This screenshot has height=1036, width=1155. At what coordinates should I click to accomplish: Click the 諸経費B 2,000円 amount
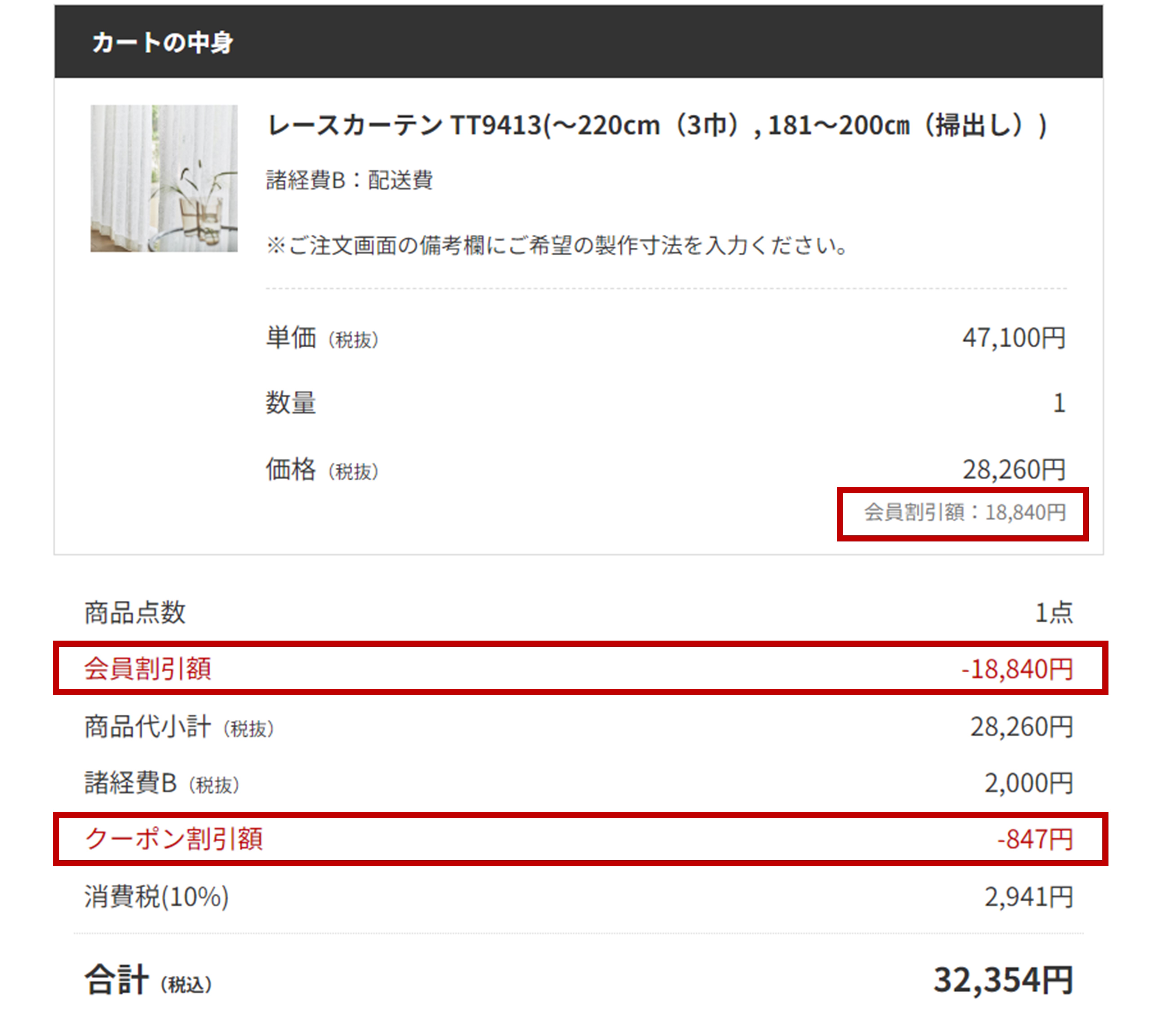(x=1029, y=783)
